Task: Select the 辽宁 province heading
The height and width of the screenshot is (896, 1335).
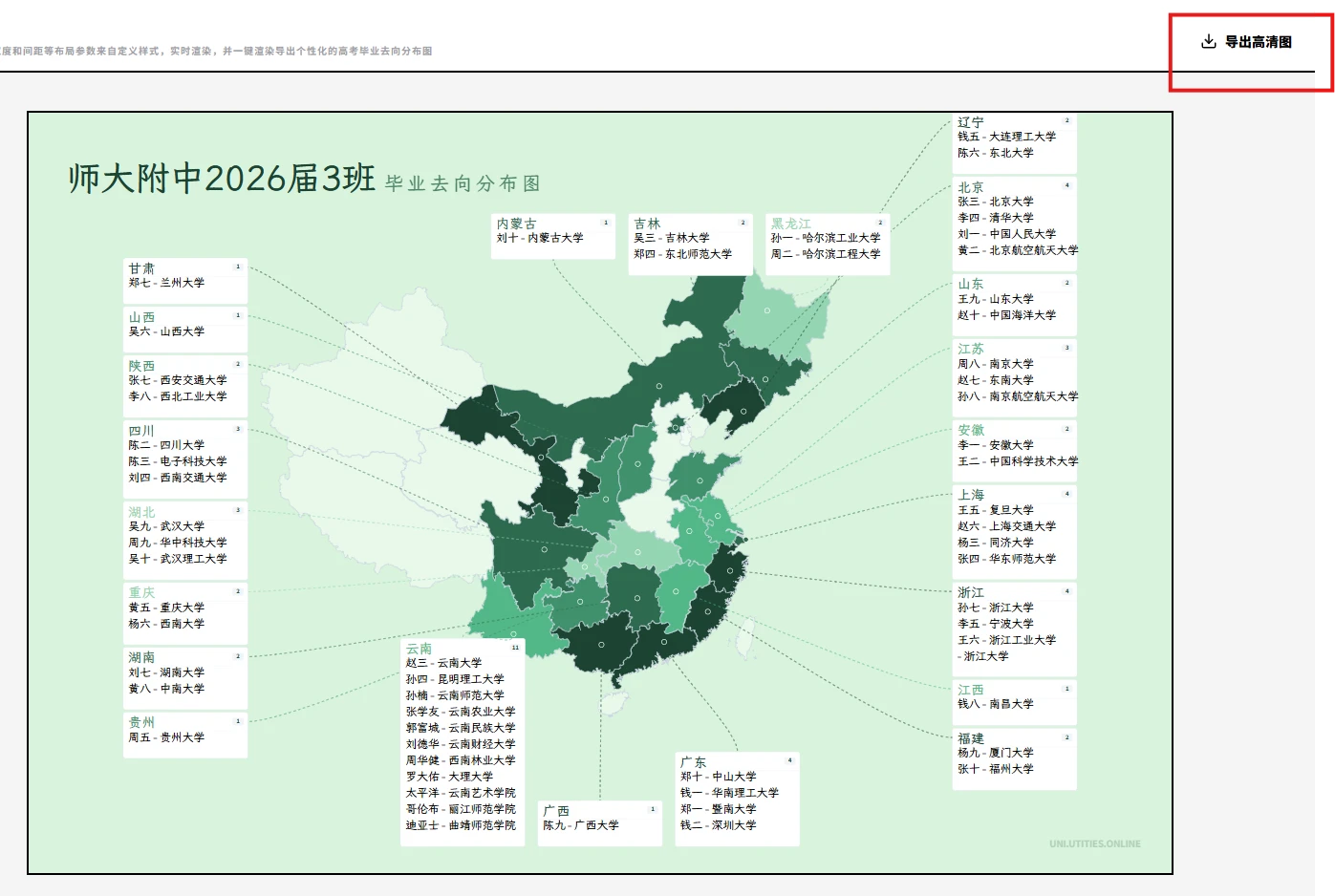Action: click(x=971, y=122)
